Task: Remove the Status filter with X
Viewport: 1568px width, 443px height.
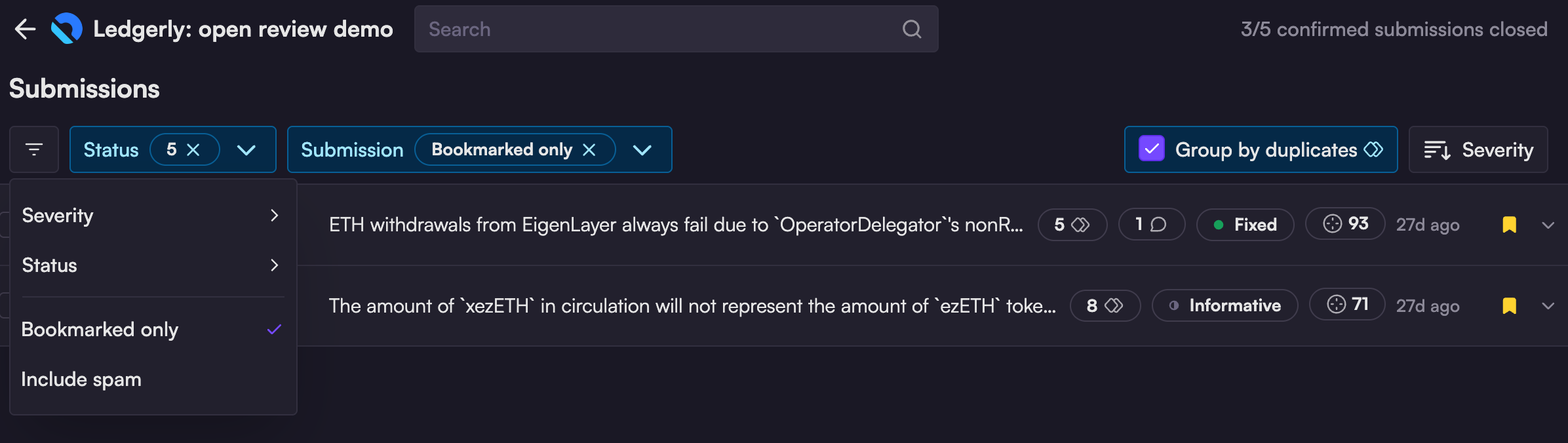Action: (193, 149)
